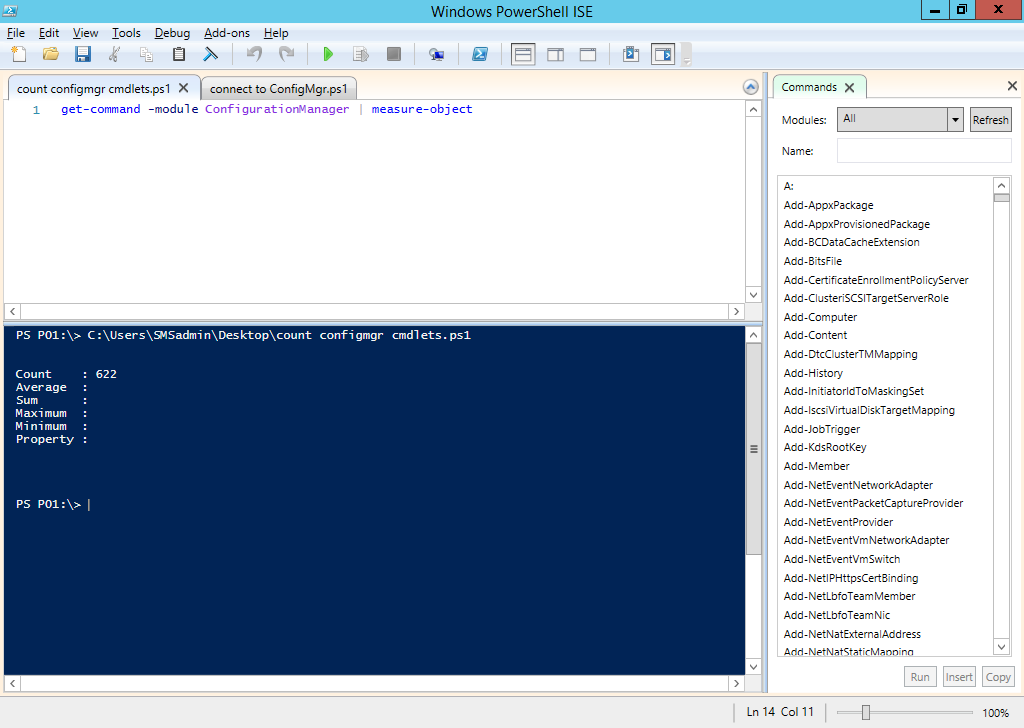Image resolution: width=1024 pixels, height=728 pixels.
Task: Close the count configmgr cmdlets.ps1 tab
Action: (184, 87)
